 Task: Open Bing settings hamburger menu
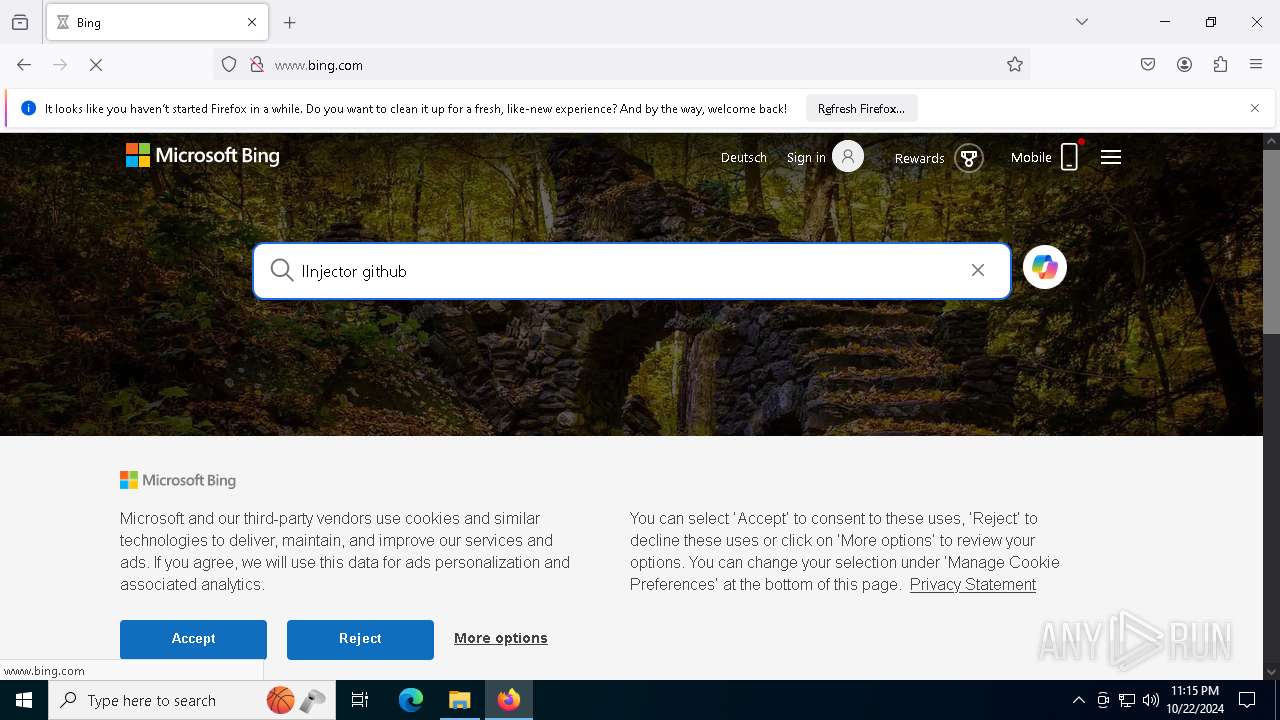(x=1111, y=157)
